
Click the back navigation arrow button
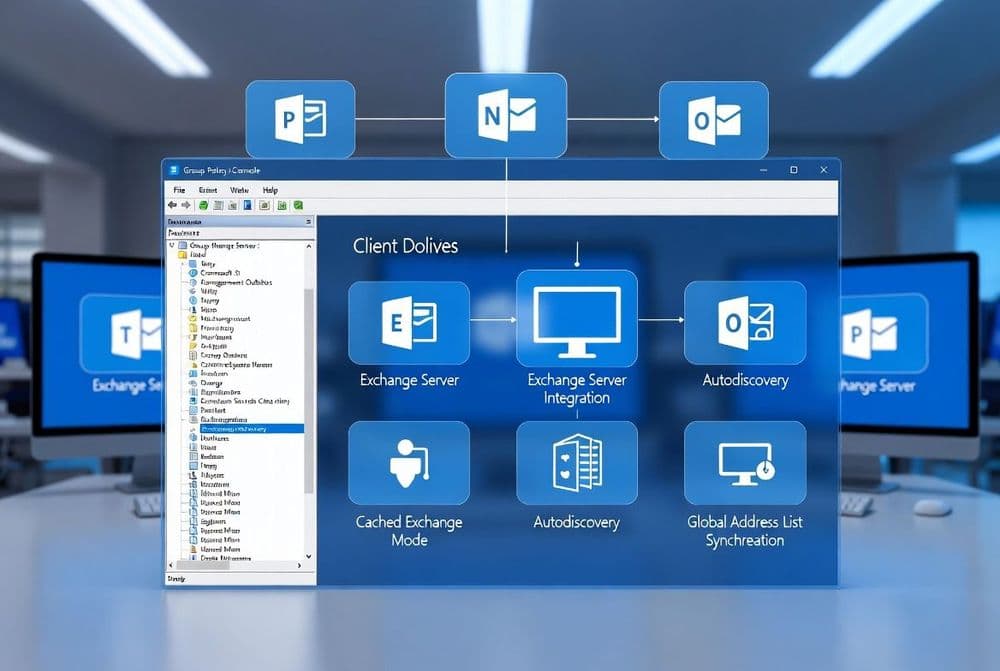pyautogui.click(x=171, y=205)
